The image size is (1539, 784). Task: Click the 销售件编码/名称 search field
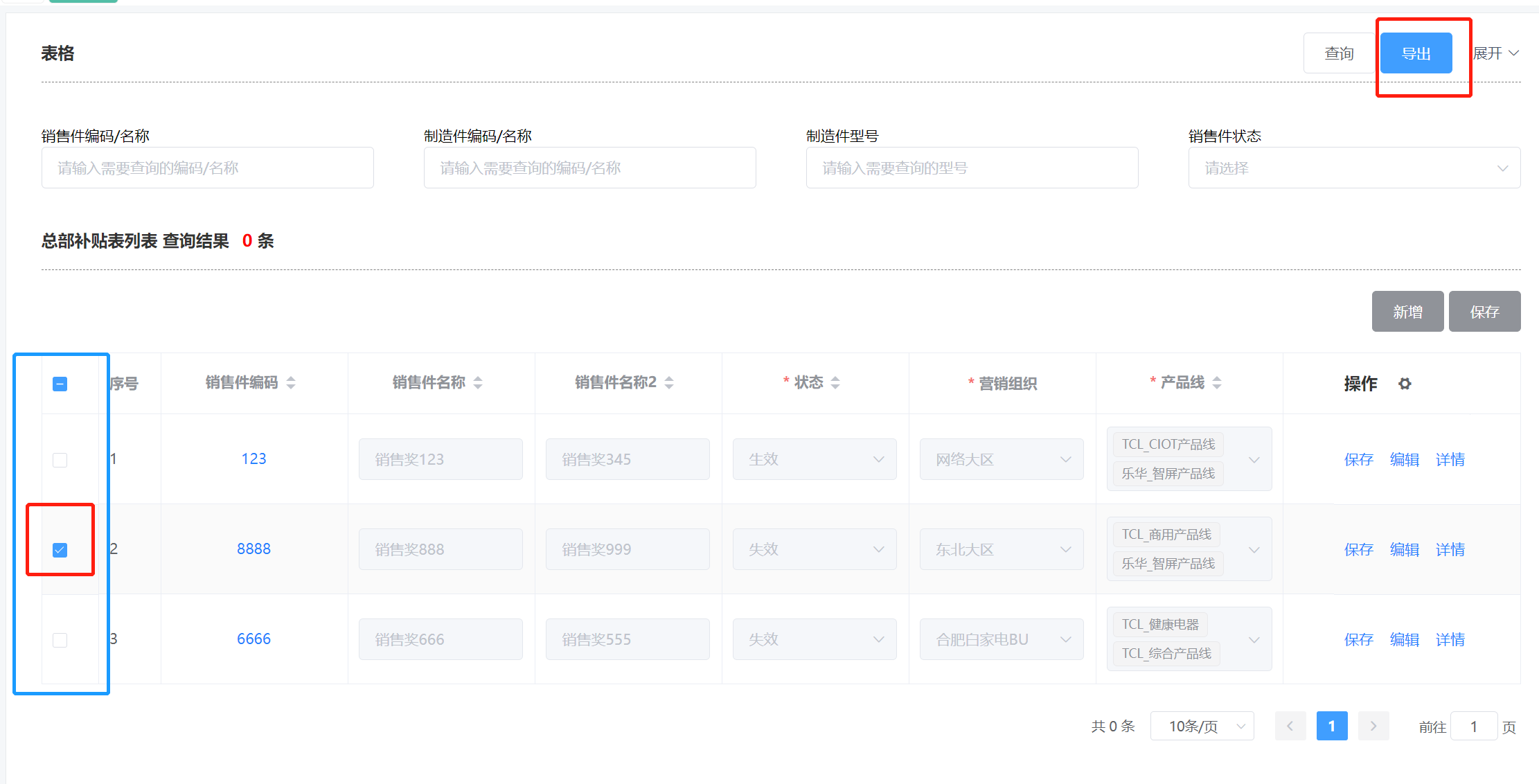(x=207, y=168)
